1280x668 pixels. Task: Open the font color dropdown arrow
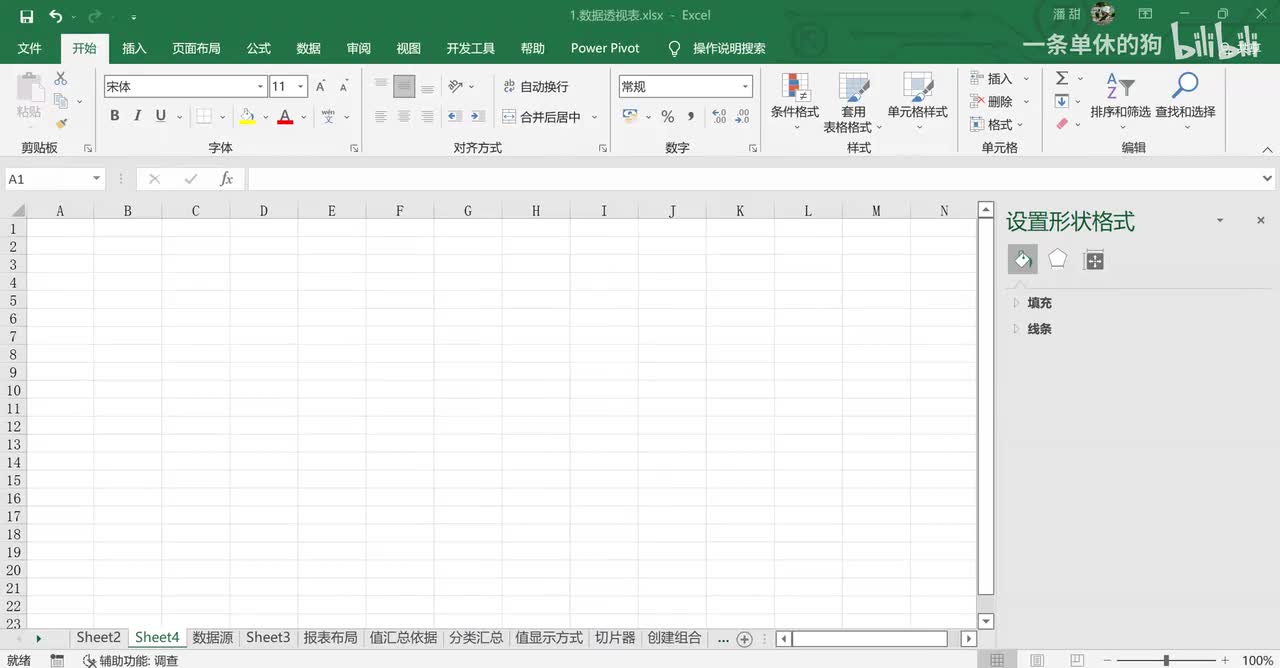point(303,117)
